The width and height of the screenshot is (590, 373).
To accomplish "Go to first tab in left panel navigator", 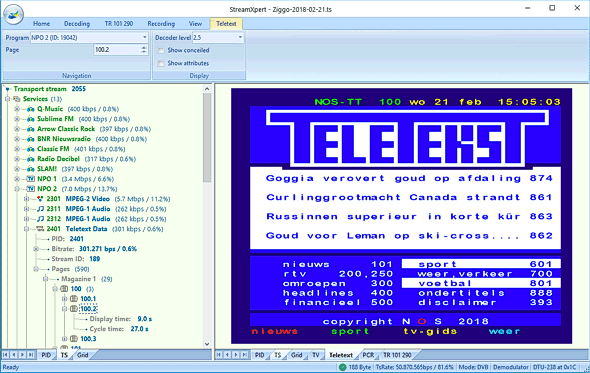I will [6, 355].
